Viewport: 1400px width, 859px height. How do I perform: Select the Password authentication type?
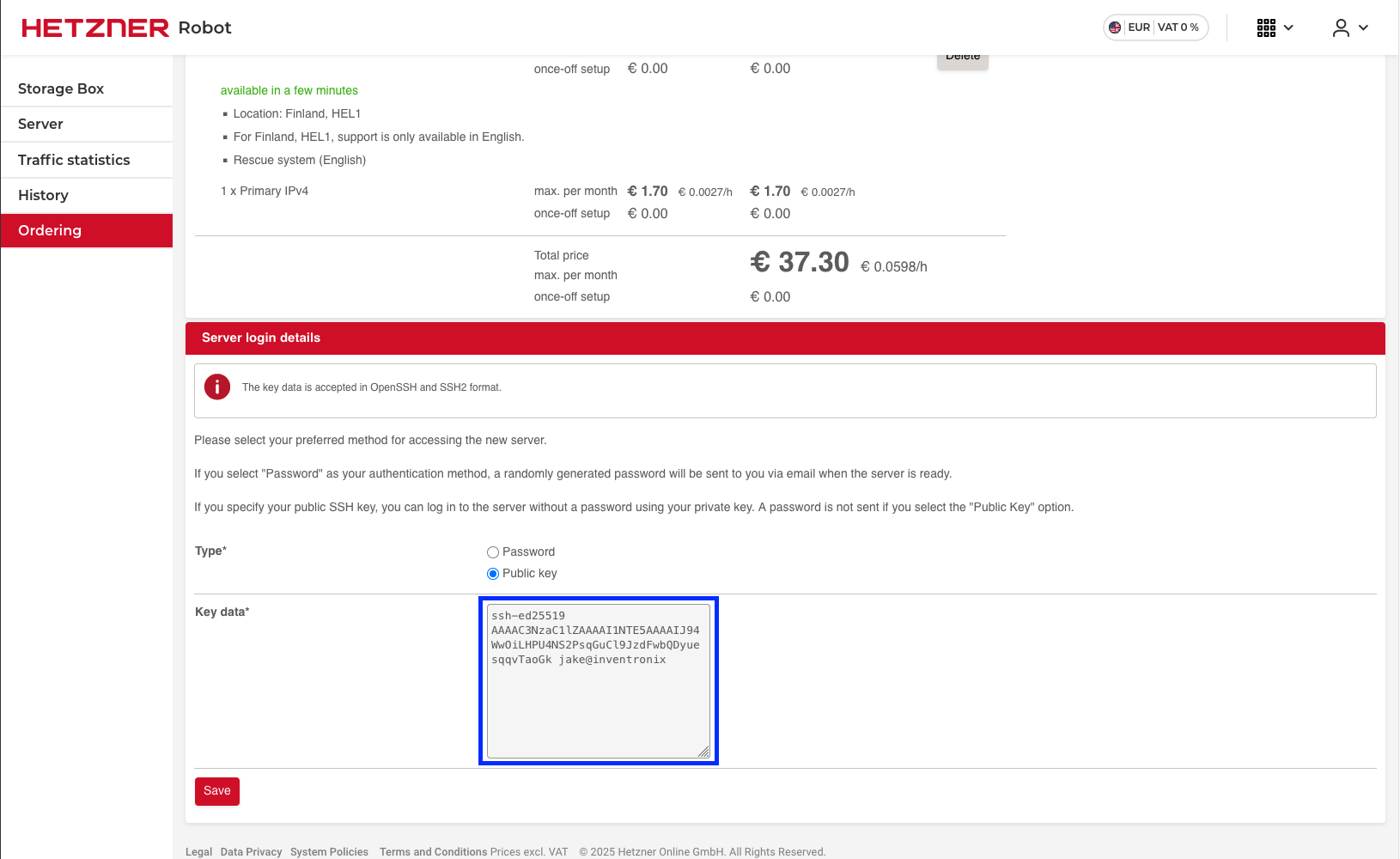click(x=493, y=552)
